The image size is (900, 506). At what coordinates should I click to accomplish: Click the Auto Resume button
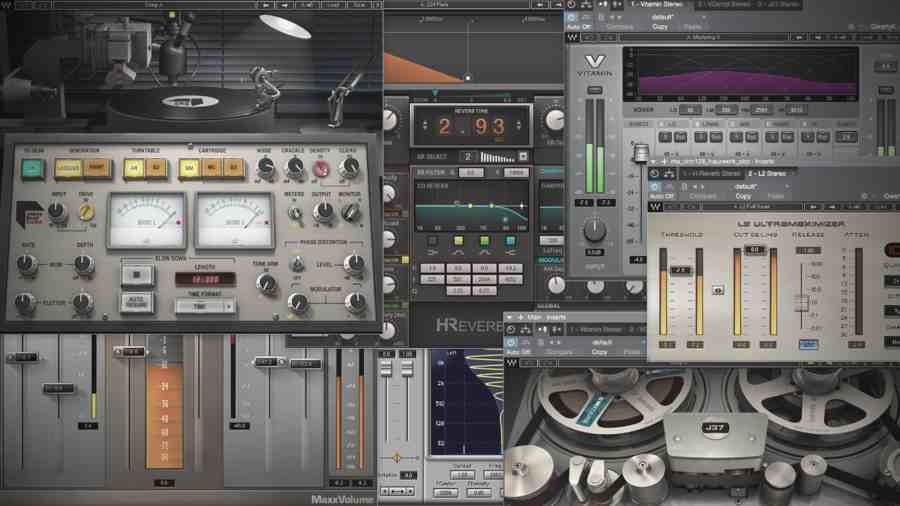pos(137,302)
